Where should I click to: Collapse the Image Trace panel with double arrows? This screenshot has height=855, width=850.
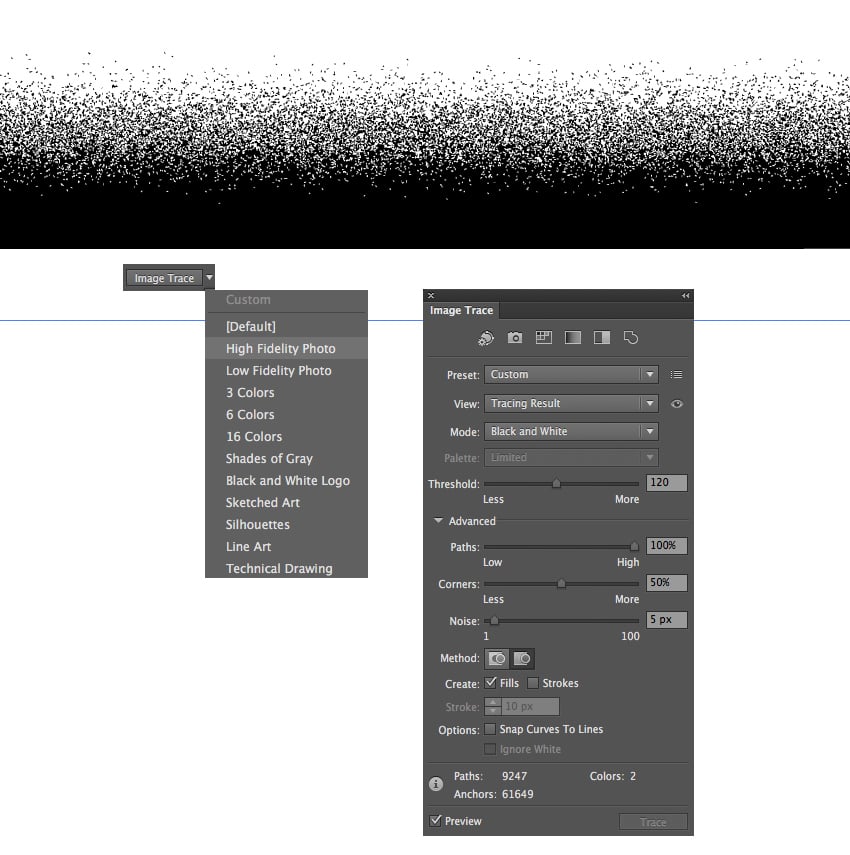(685, 296)
